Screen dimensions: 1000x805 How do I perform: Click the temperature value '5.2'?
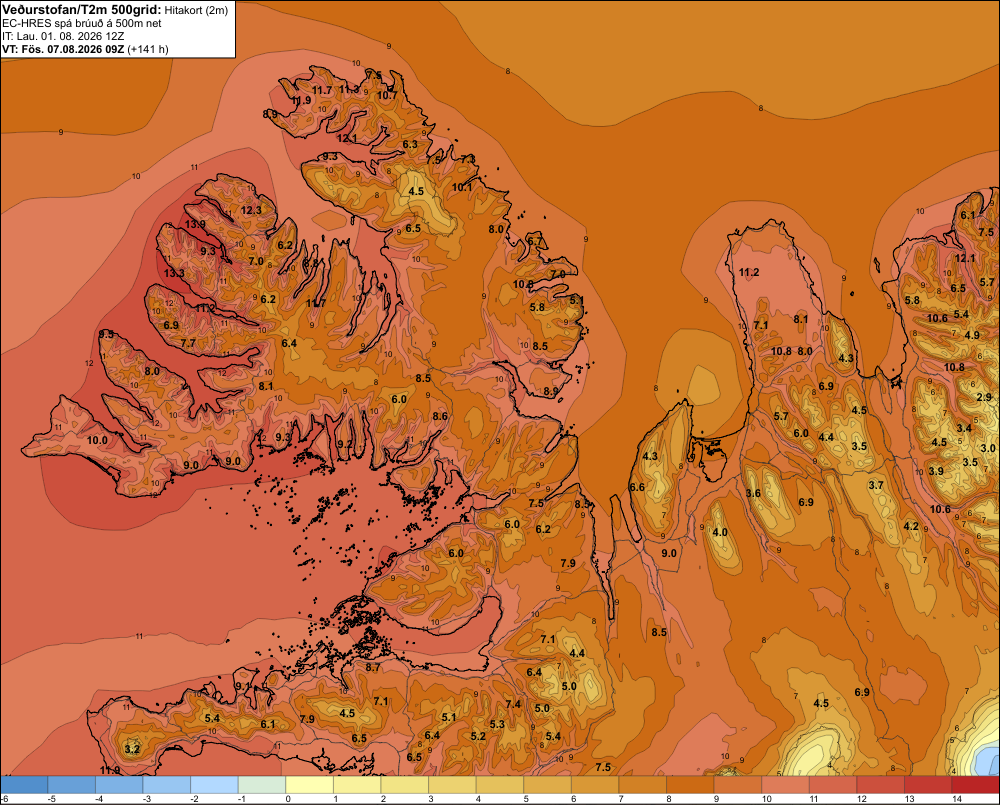click(478, 736)
